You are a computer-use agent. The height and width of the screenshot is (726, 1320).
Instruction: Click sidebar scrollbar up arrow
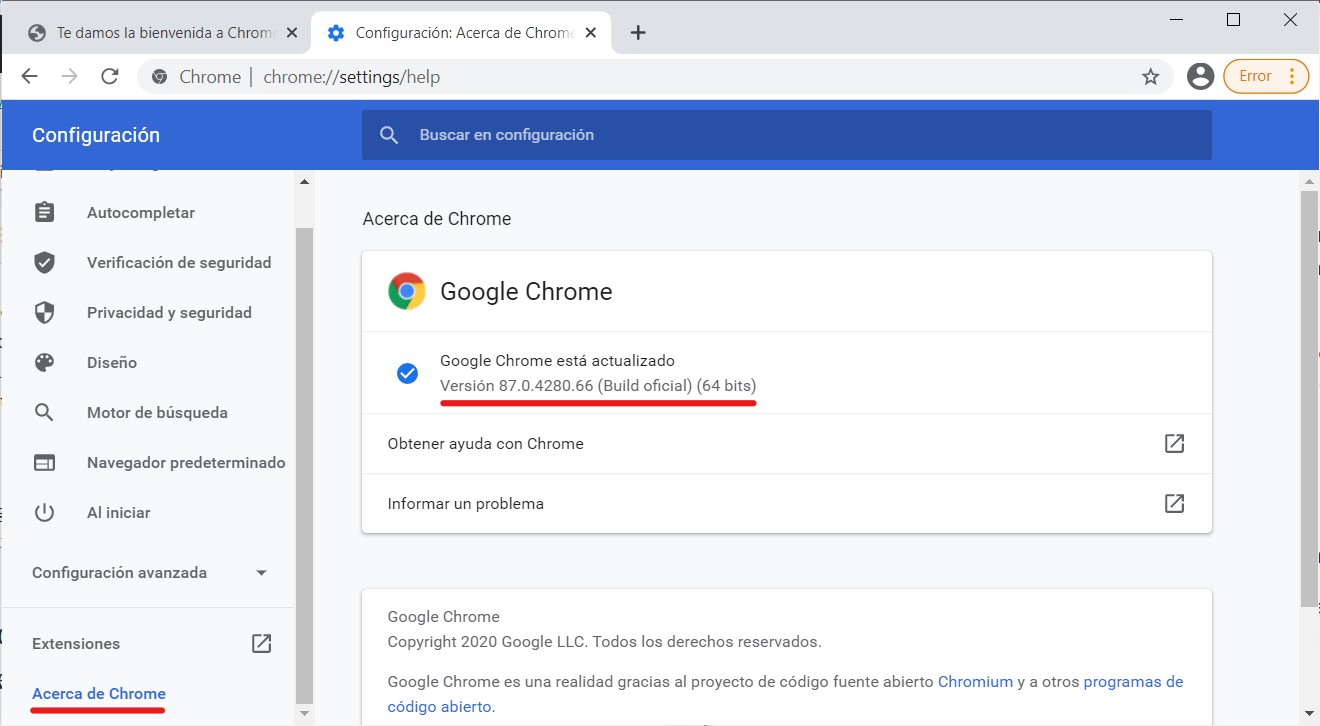pyautogui.click(x=305, y=181)
